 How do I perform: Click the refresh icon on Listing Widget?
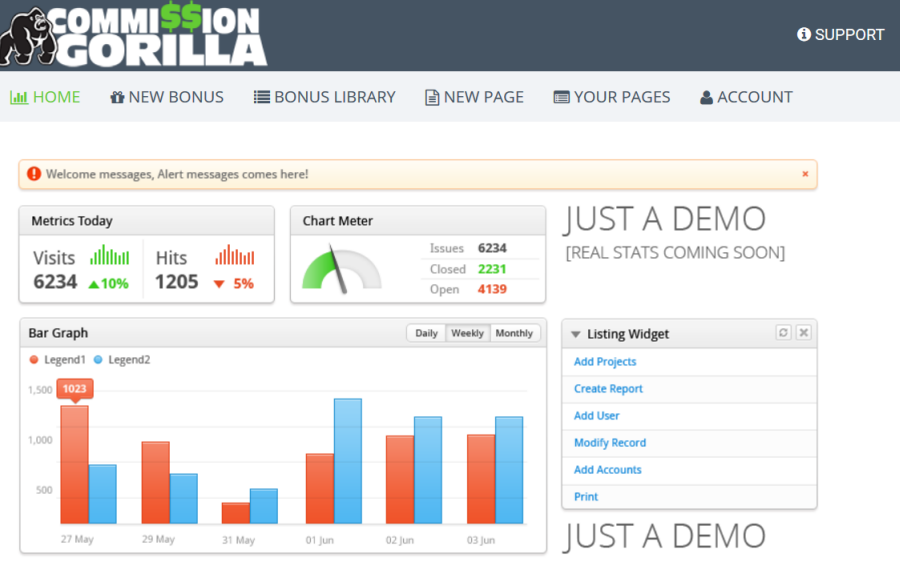(783, 333)
